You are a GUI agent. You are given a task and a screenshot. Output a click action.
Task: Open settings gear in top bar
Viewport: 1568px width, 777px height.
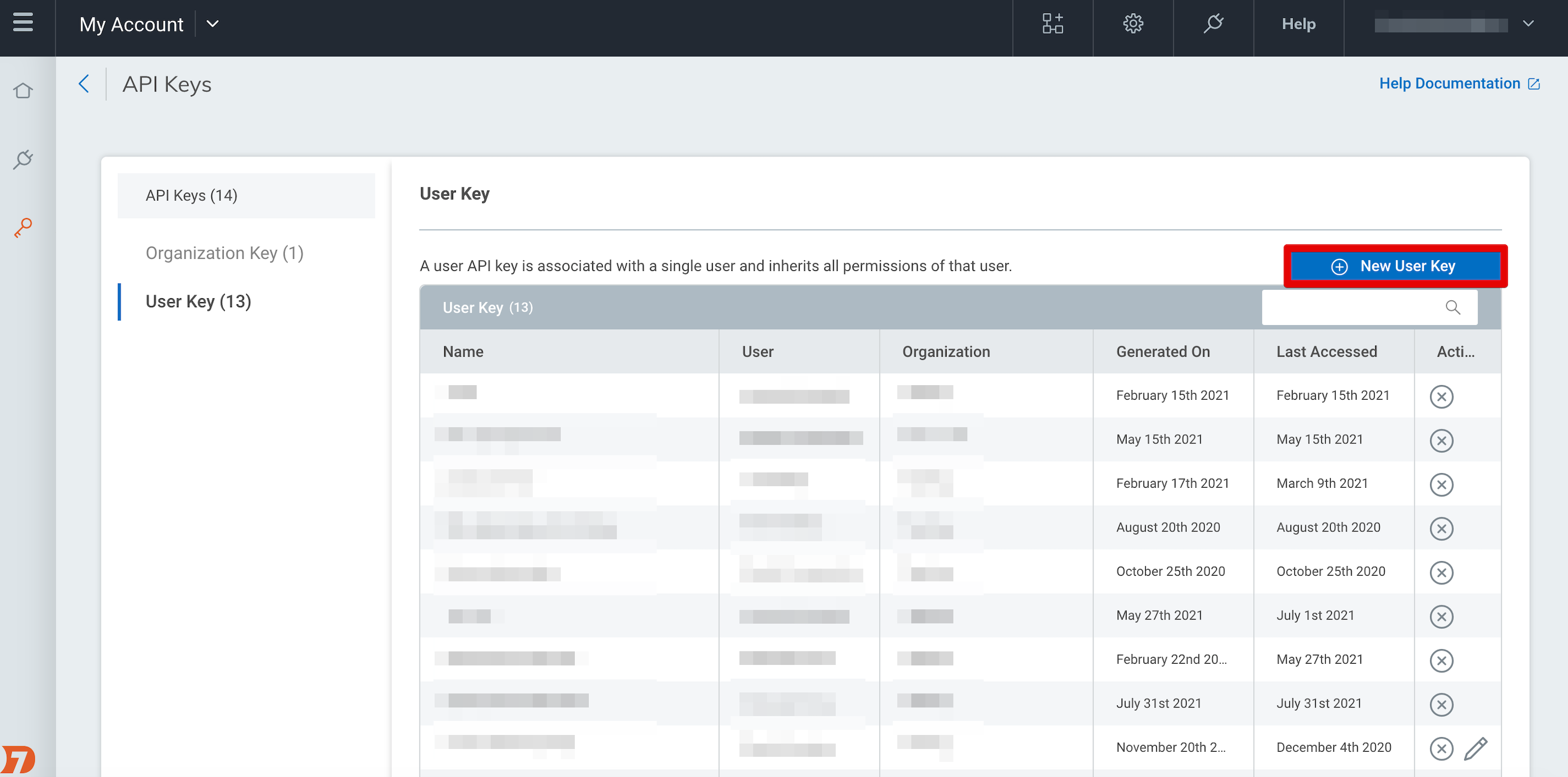[1133, 24]
